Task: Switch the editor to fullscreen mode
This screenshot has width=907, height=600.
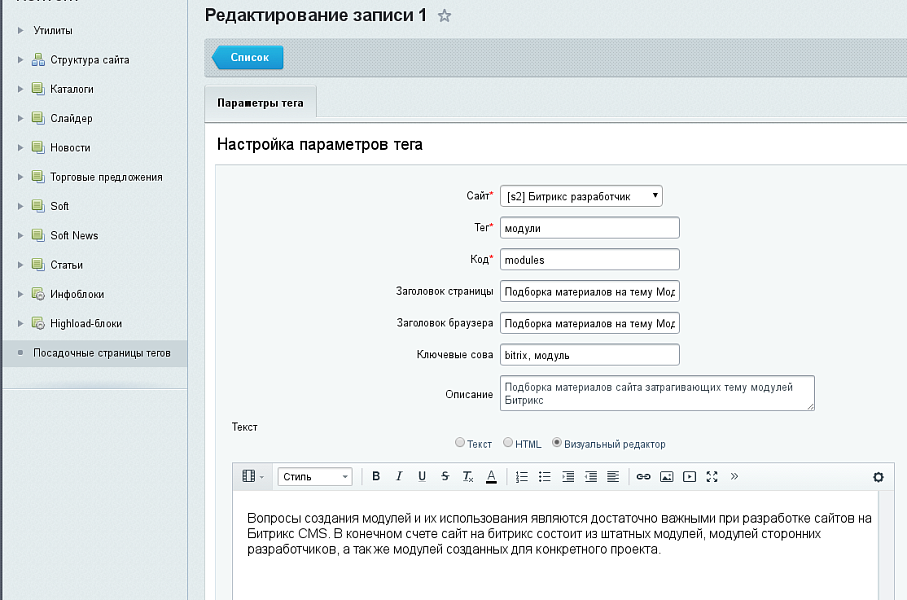Action: [712, 477]
